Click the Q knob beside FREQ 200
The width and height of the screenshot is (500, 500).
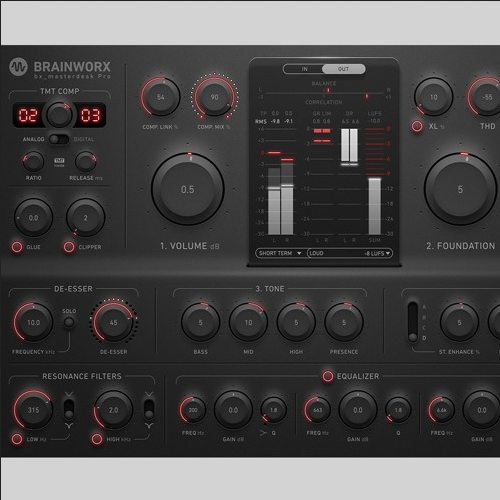point(273,410)
